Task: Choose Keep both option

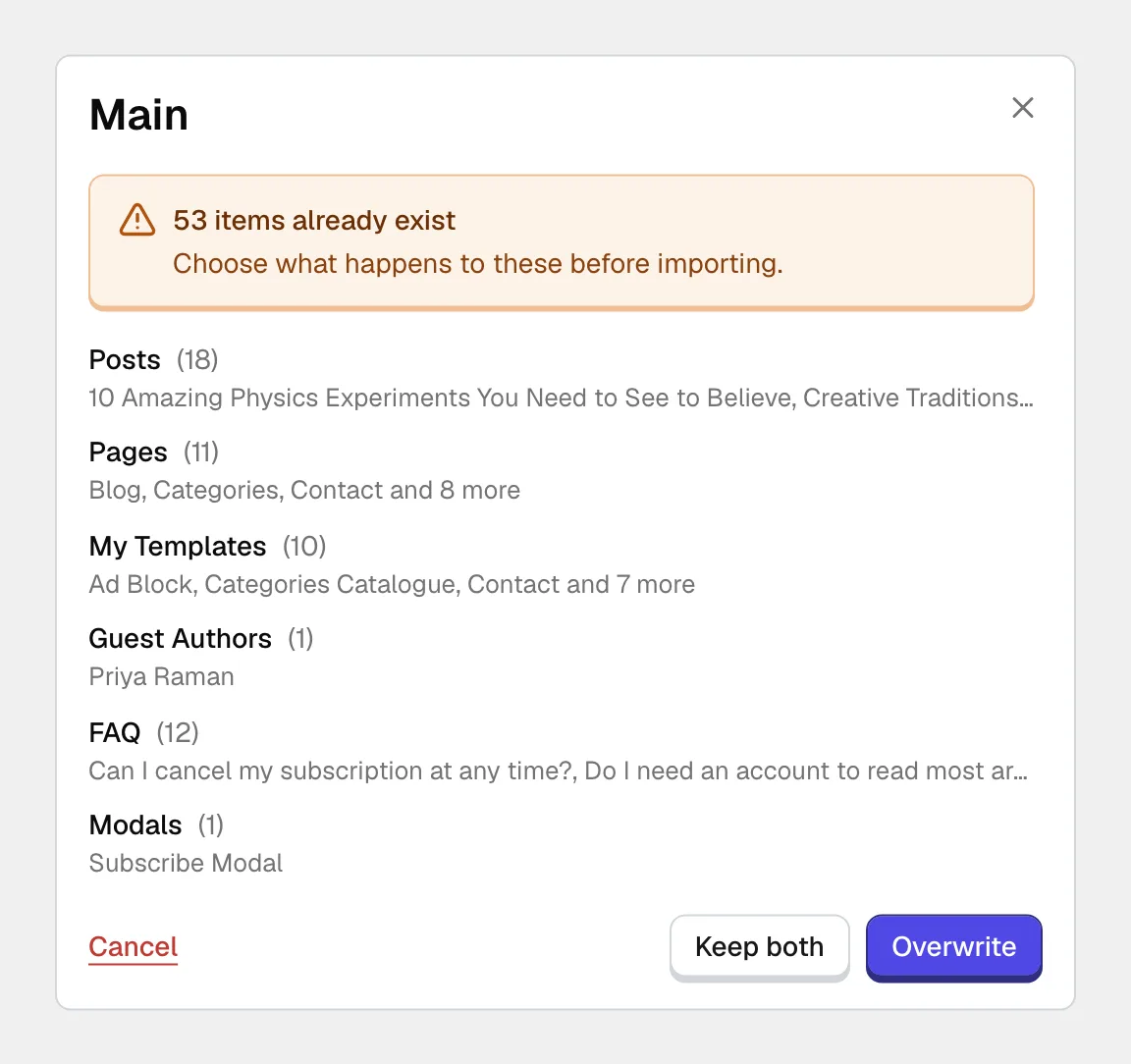Action: click(x=759, y=946)
